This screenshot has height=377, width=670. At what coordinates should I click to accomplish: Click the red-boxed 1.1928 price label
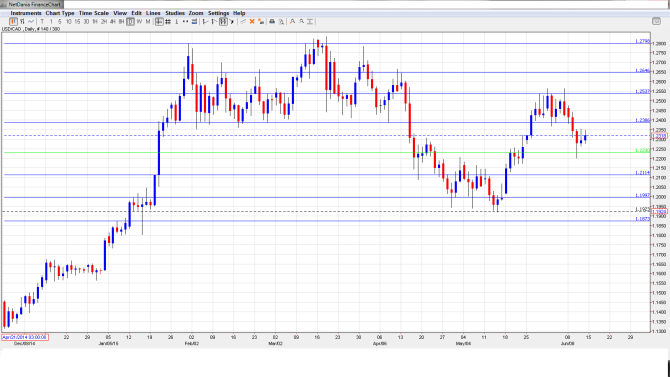[x=659, y=212]
